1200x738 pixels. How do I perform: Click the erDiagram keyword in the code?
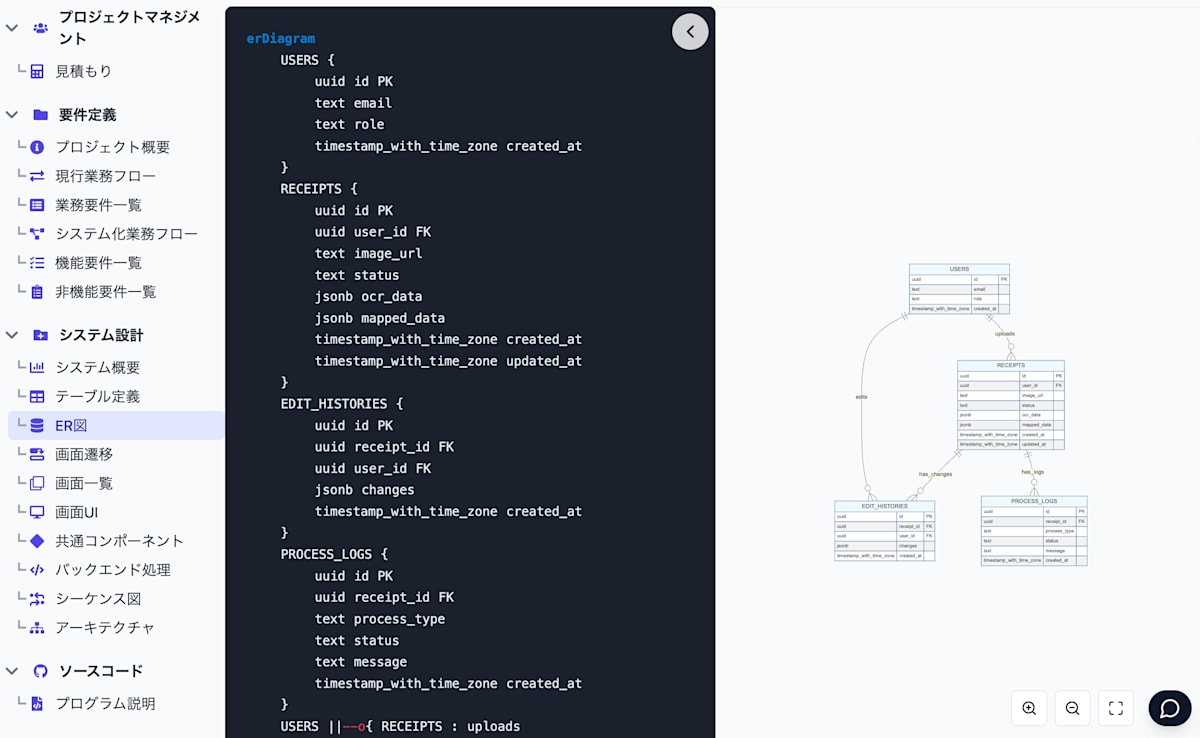(281, 39)
